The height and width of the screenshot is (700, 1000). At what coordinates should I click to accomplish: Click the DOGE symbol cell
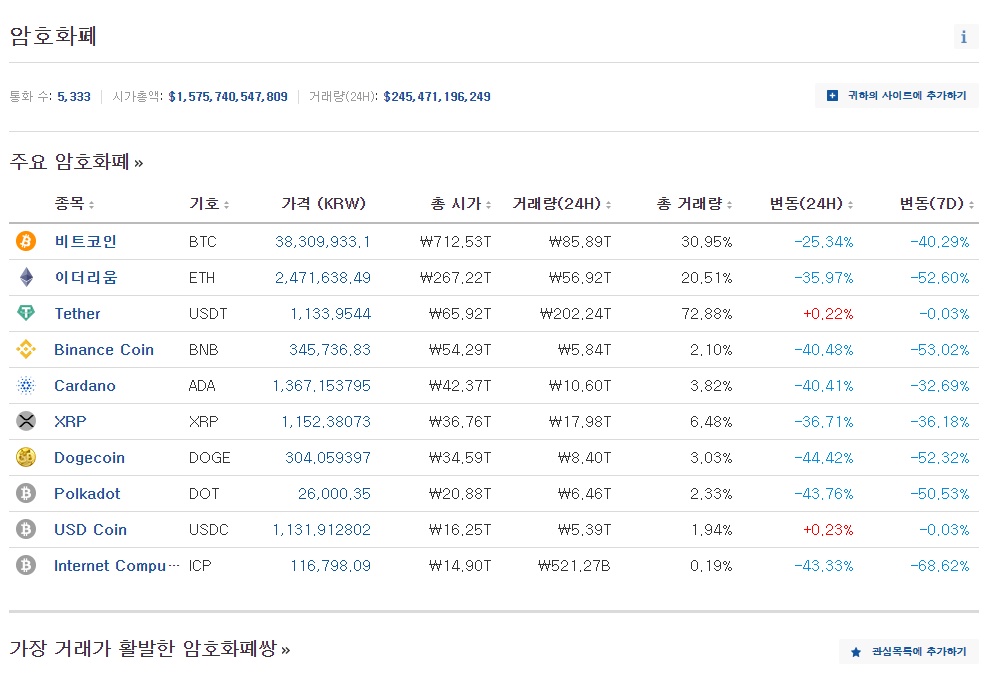point(210,458)
